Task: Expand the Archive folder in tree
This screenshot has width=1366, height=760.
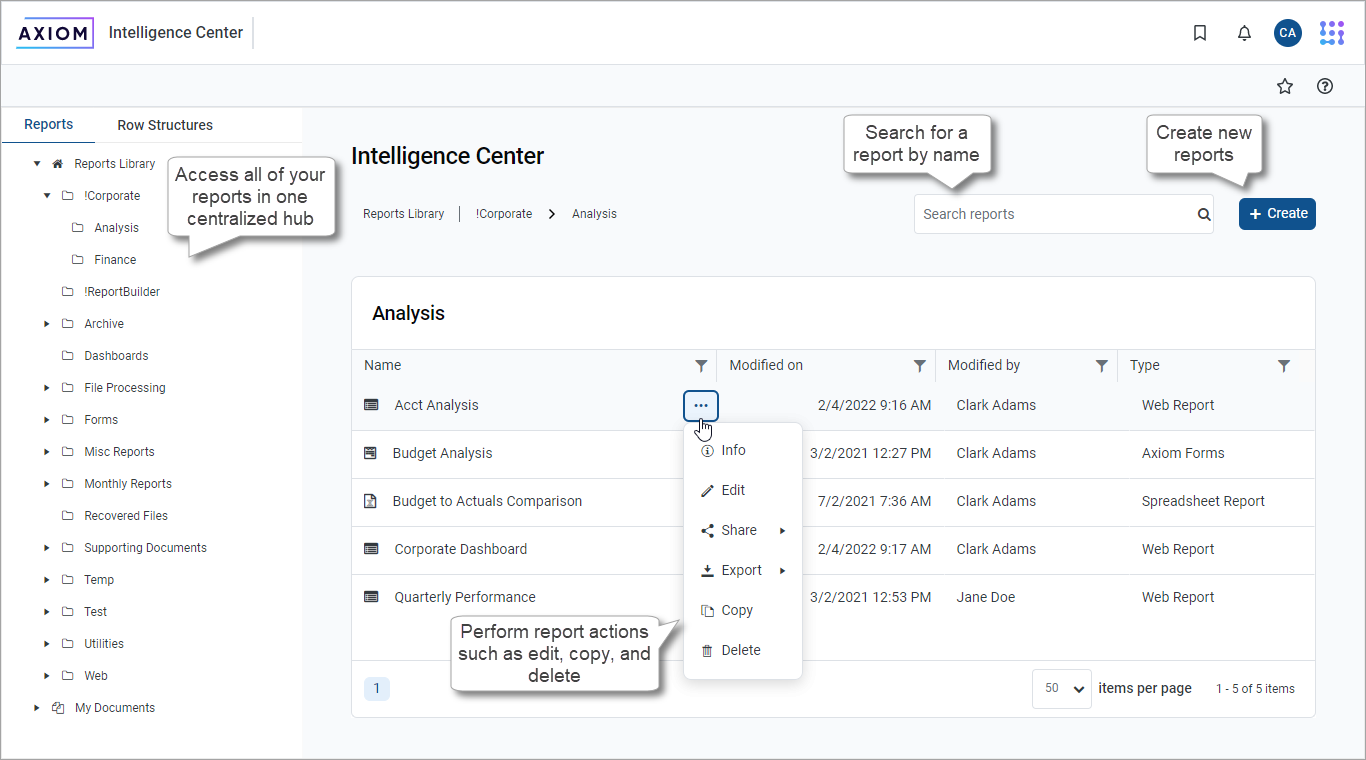Action: tap(47, 324)
